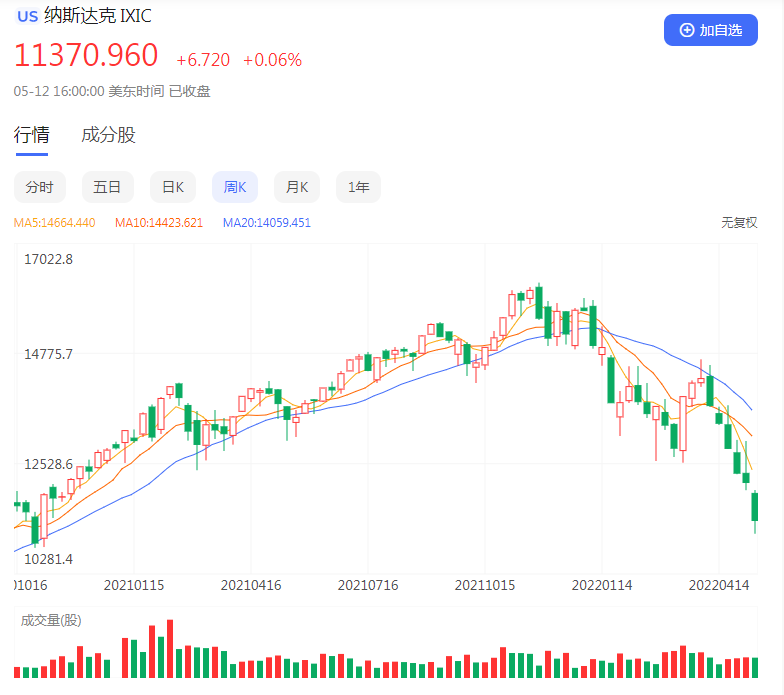Click the 12528.6 y-axis label
784x695 pixels.
click(x=48, y=464)
